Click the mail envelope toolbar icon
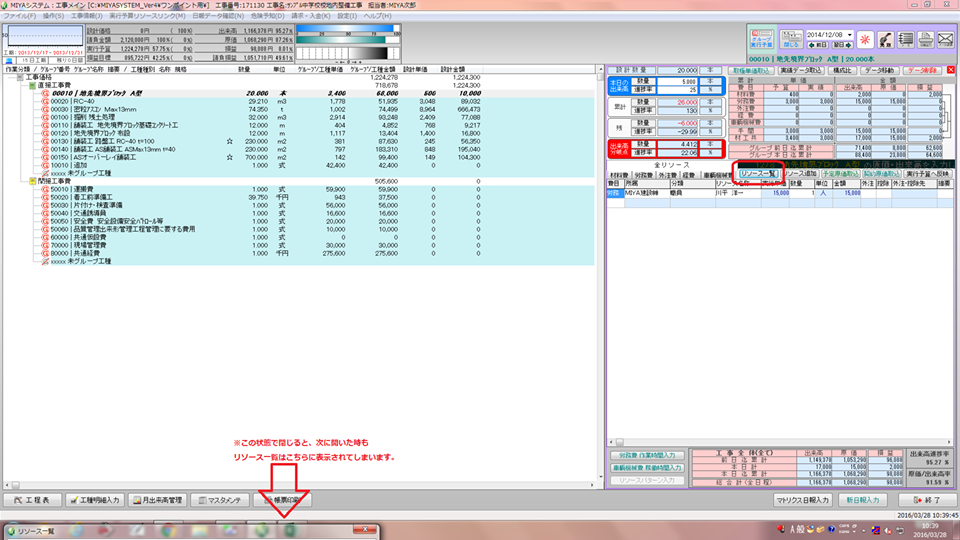Viewport: 960px width, 540px height. 945,39
